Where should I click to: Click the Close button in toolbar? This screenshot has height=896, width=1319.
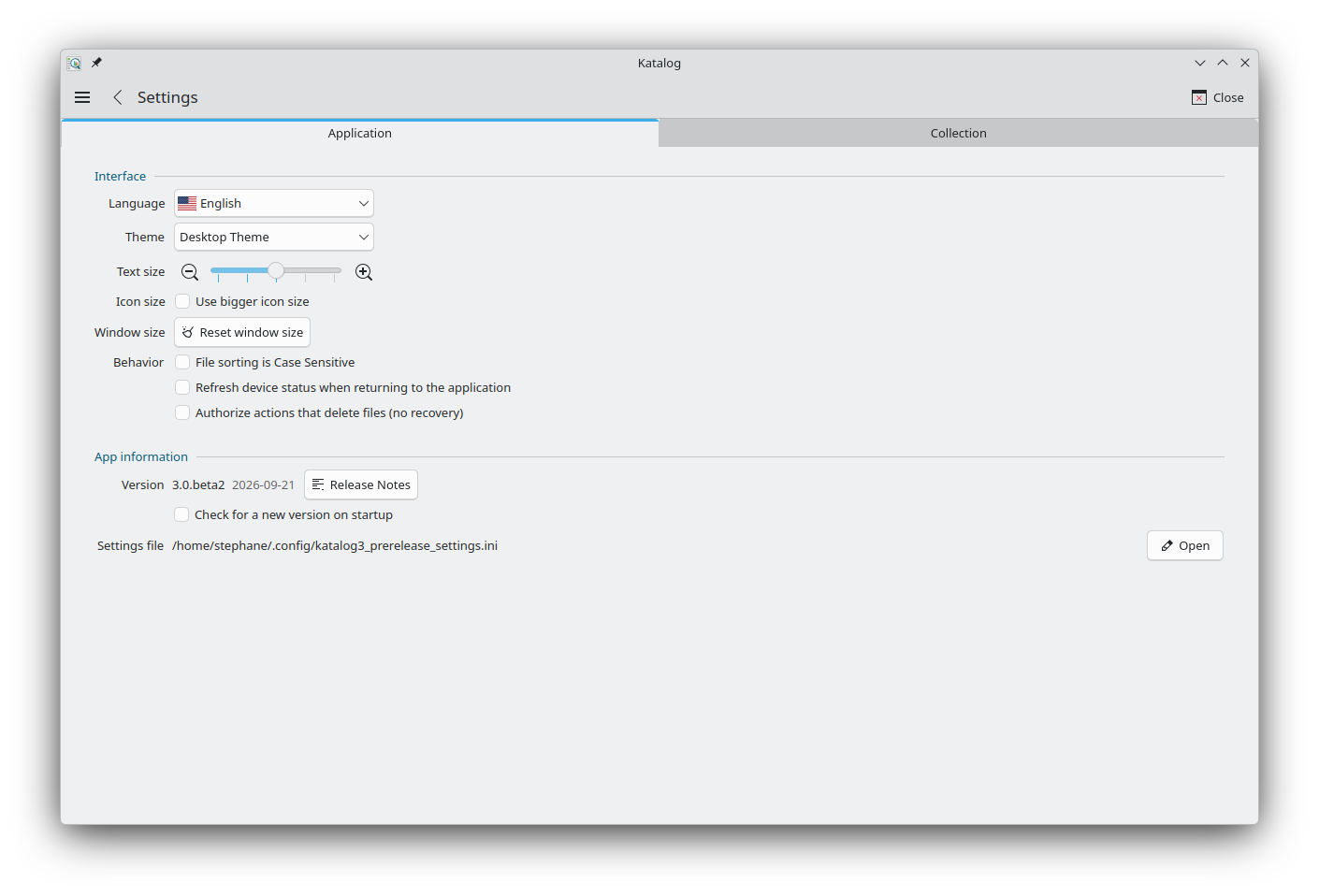click(x=1217, y=97)
